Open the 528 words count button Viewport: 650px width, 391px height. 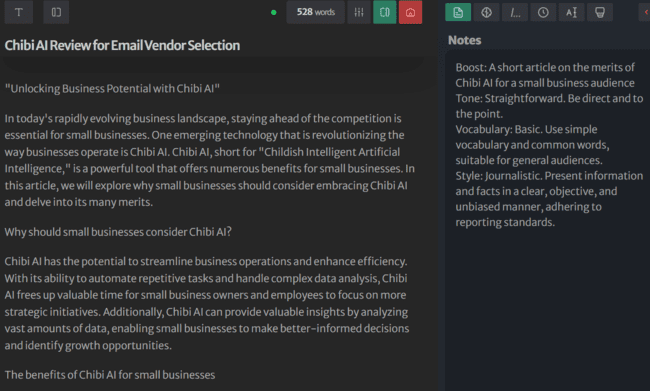click(315, 12)
